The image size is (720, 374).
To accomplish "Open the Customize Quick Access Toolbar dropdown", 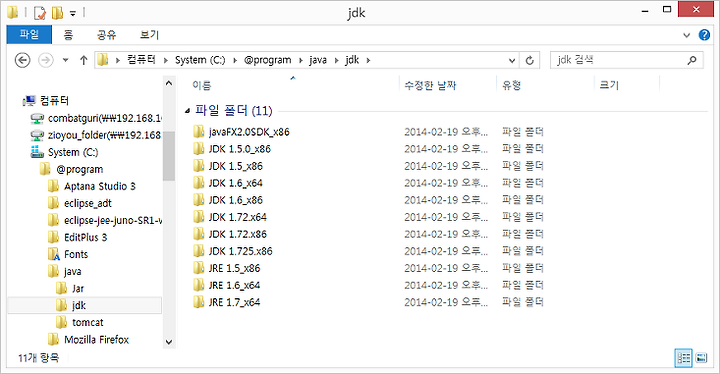I will tap(73, 13).
